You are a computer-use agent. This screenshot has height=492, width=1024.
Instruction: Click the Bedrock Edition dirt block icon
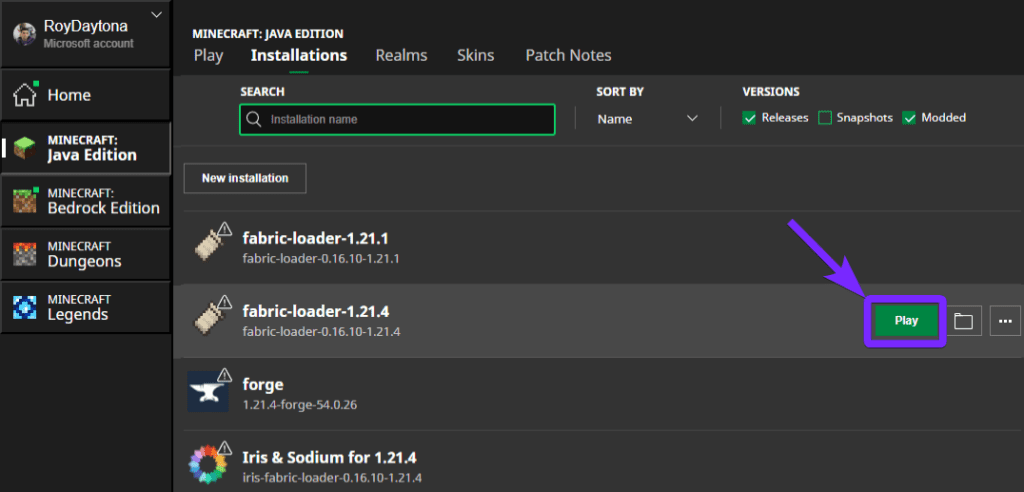pos(25,202)
